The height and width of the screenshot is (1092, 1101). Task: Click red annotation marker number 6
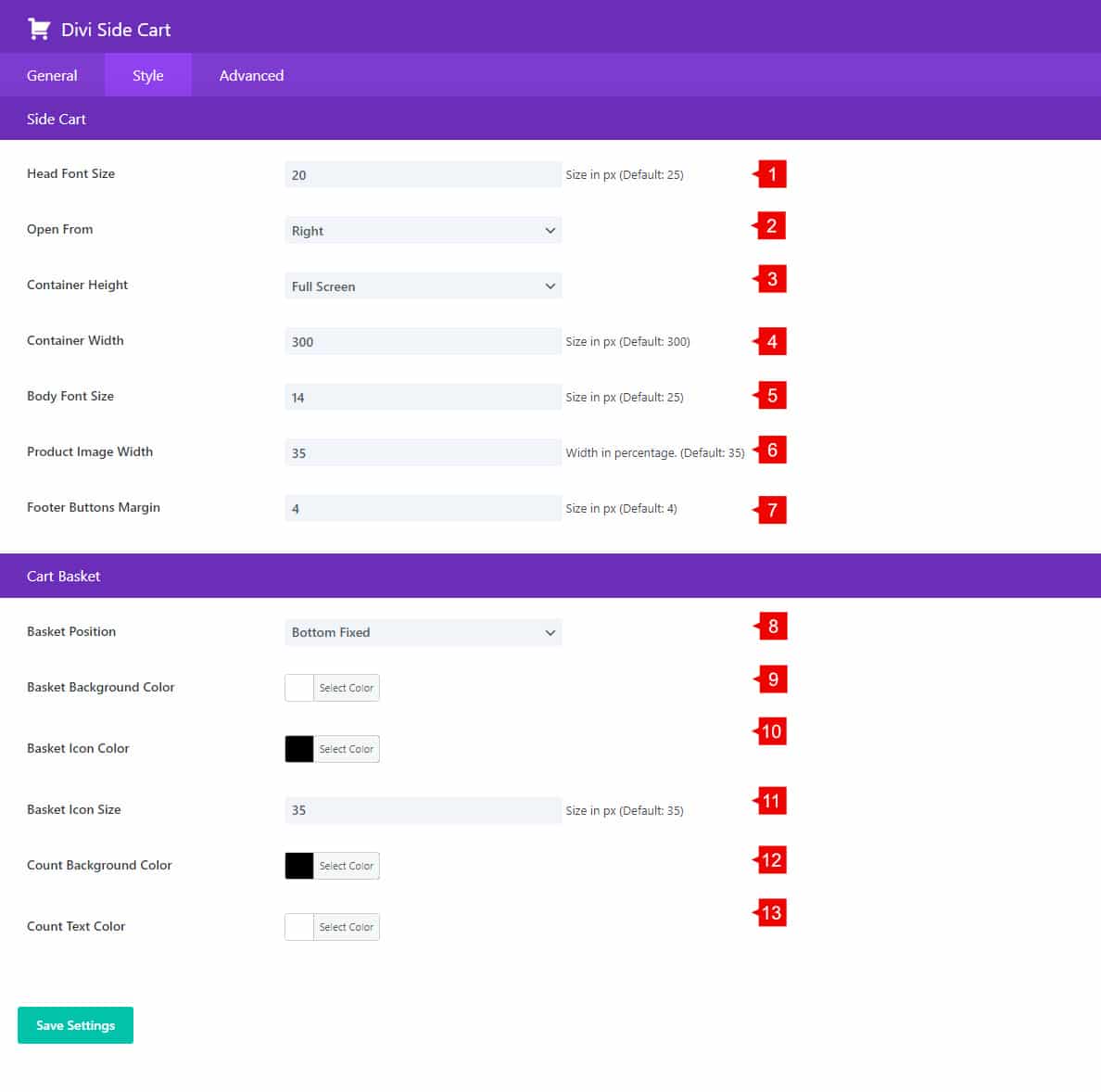tap(771, 451)
